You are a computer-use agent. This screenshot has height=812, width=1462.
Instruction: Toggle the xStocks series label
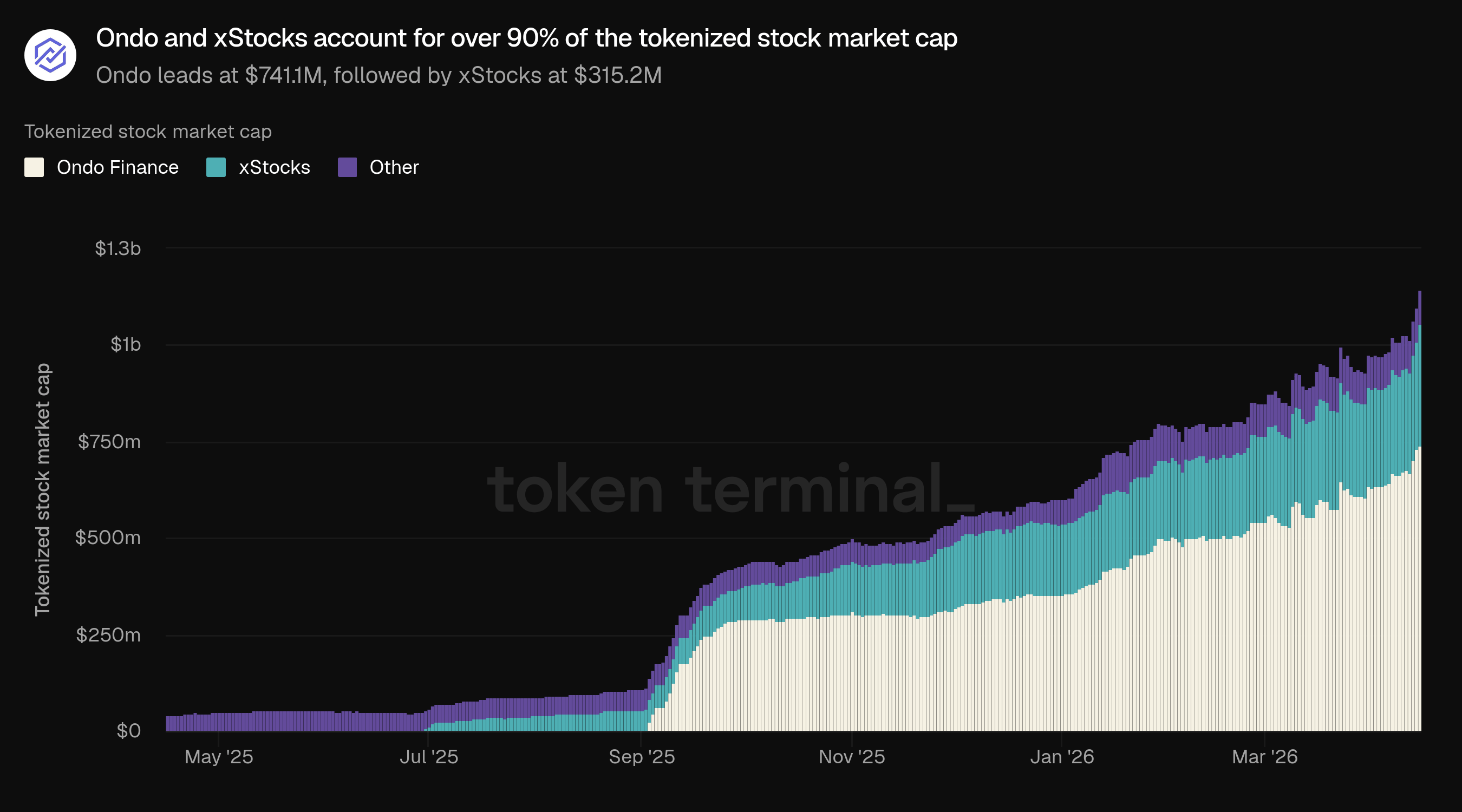(274, 167)
